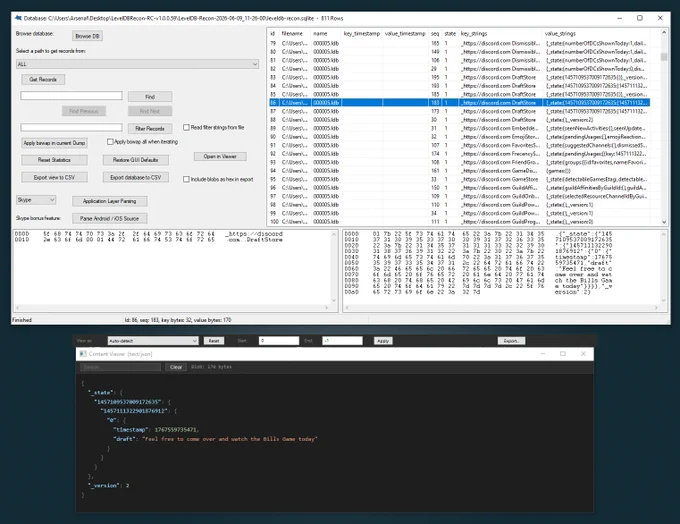The width and height of the screenshot is (680, 524).
Task: Click Application Layer Parsing button
Action: pos(110,201)
